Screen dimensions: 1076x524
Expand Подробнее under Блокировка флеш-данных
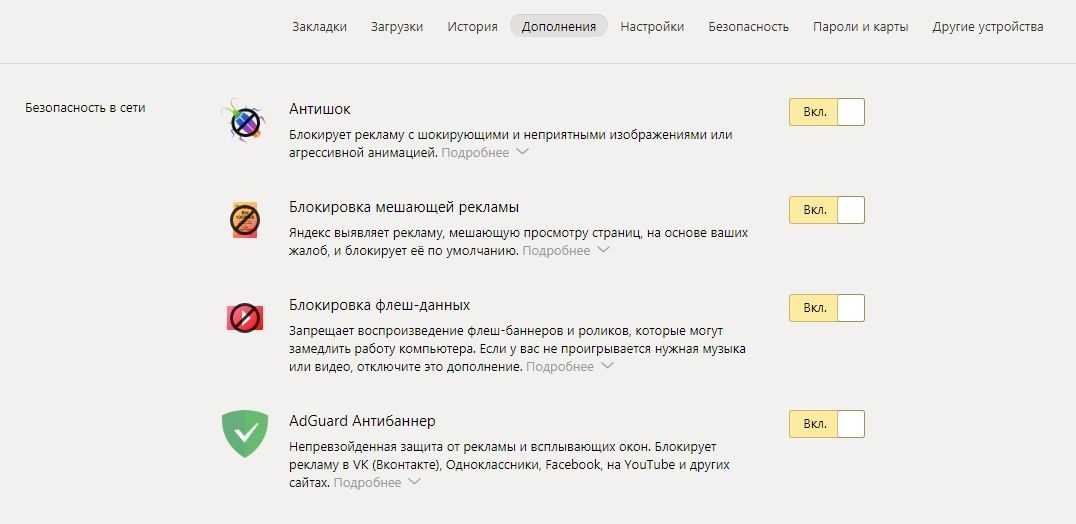click(x=570, y=367)
